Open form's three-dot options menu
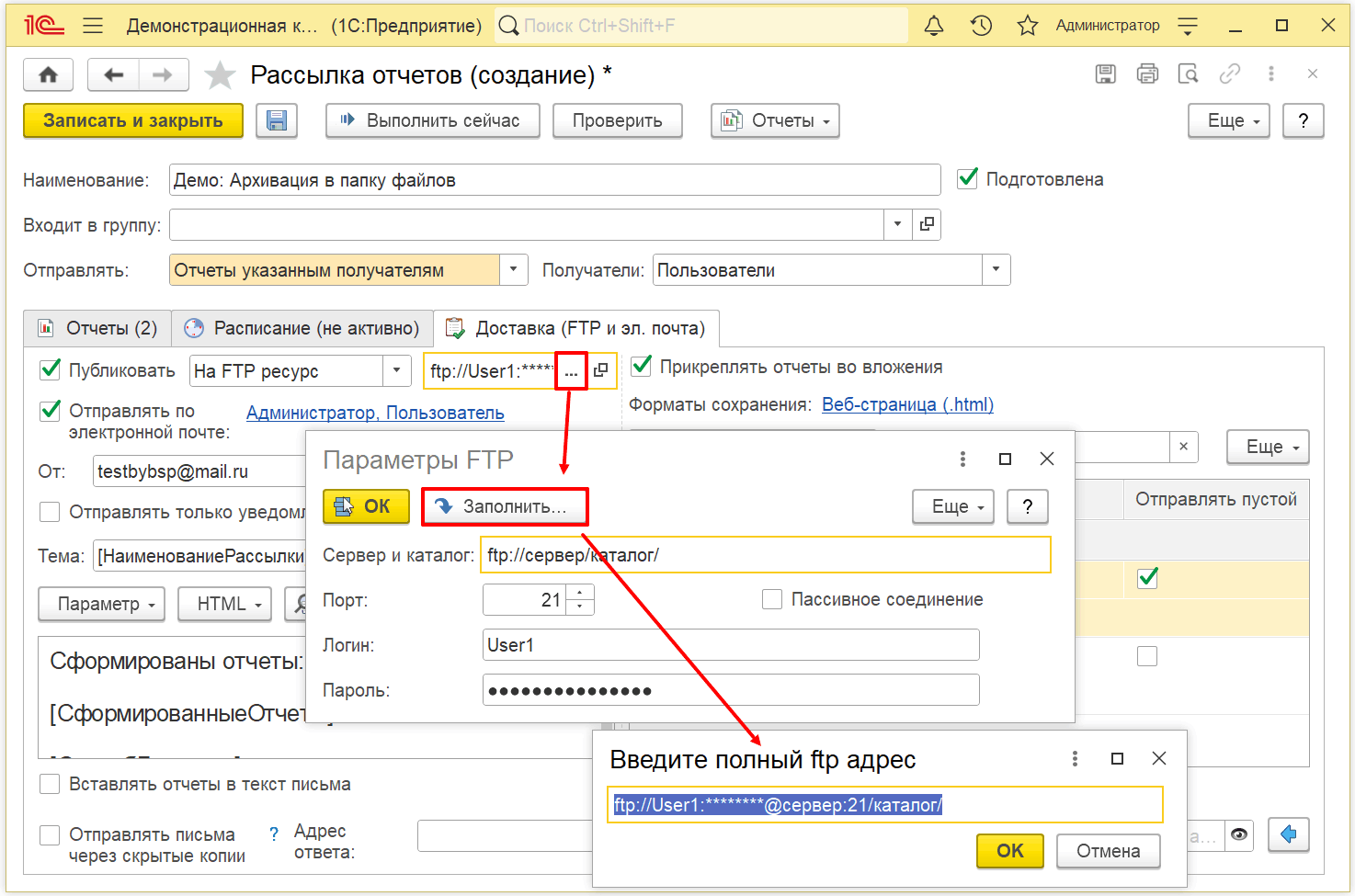The image size is (1355, 896). (1271, 74)
